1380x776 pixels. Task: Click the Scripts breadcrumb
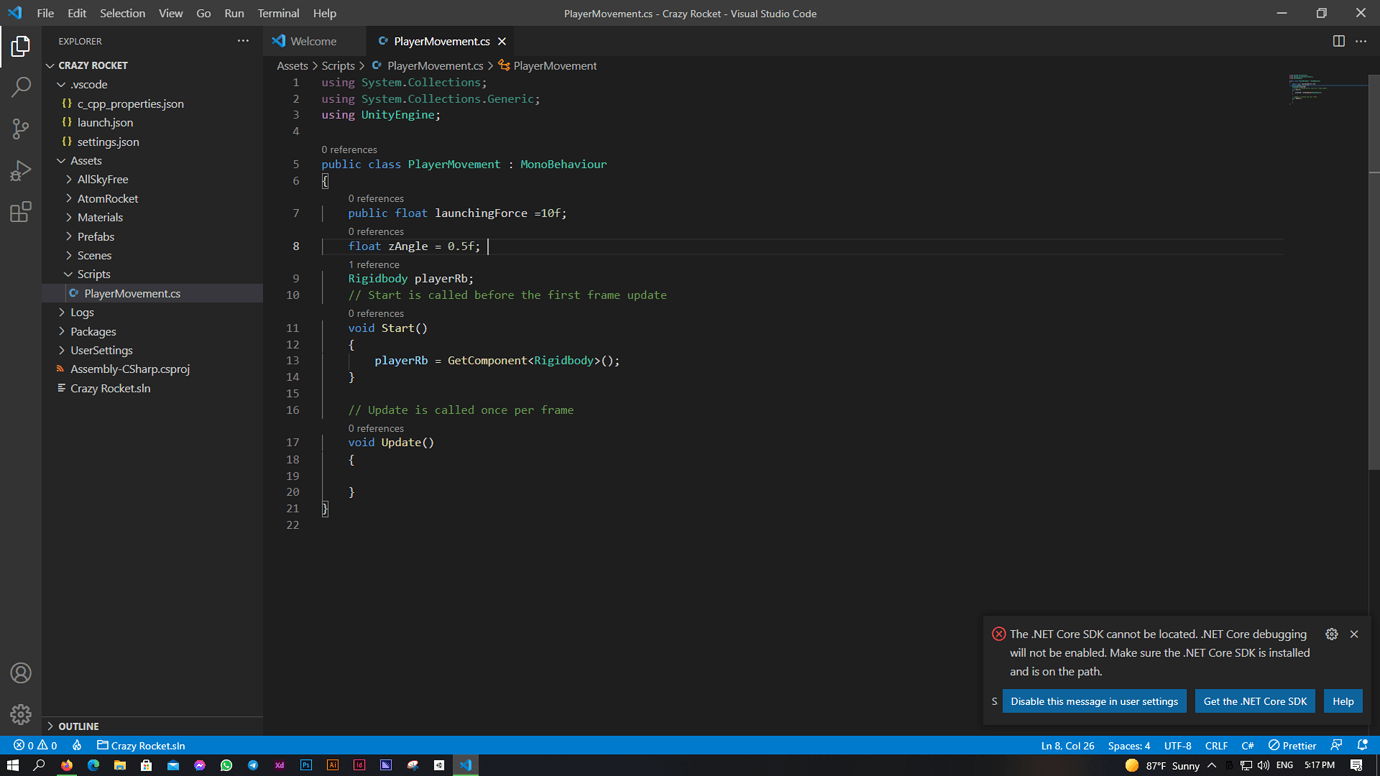pyautogui.click(x=338, y=66)
